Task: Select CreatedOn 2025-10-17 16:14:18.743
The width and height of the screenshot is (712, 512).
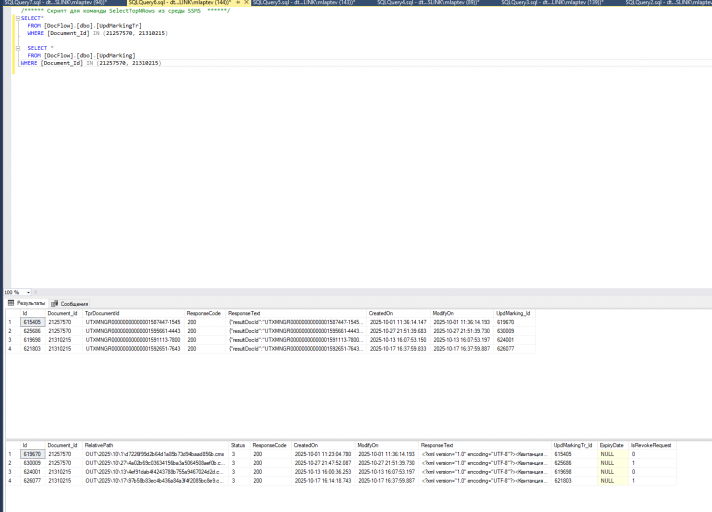Action: pos(323,481)
